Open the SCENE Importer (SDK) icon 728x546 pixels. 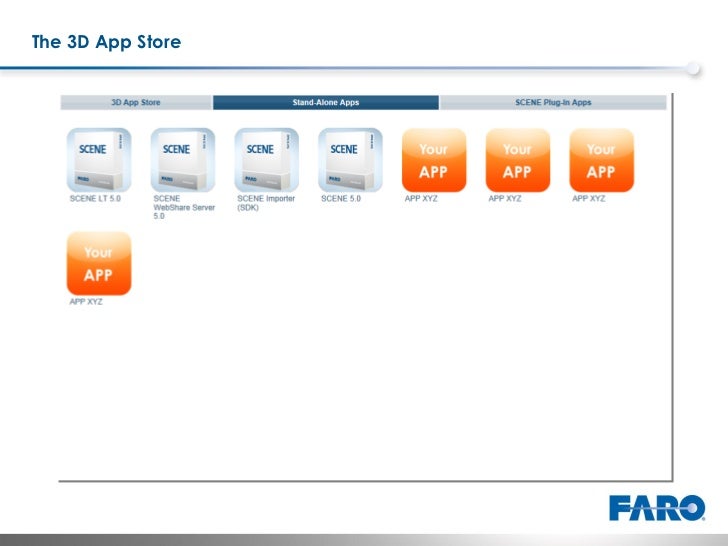click(x=266, y=160)
